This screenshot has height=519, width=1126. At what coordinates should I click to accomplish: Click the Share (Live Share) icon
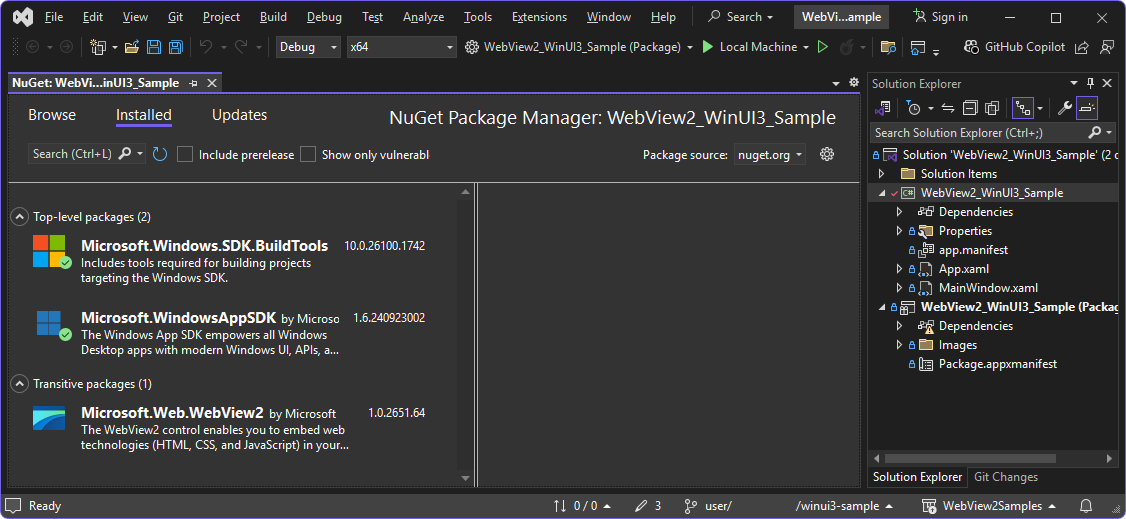point(1081,47)
